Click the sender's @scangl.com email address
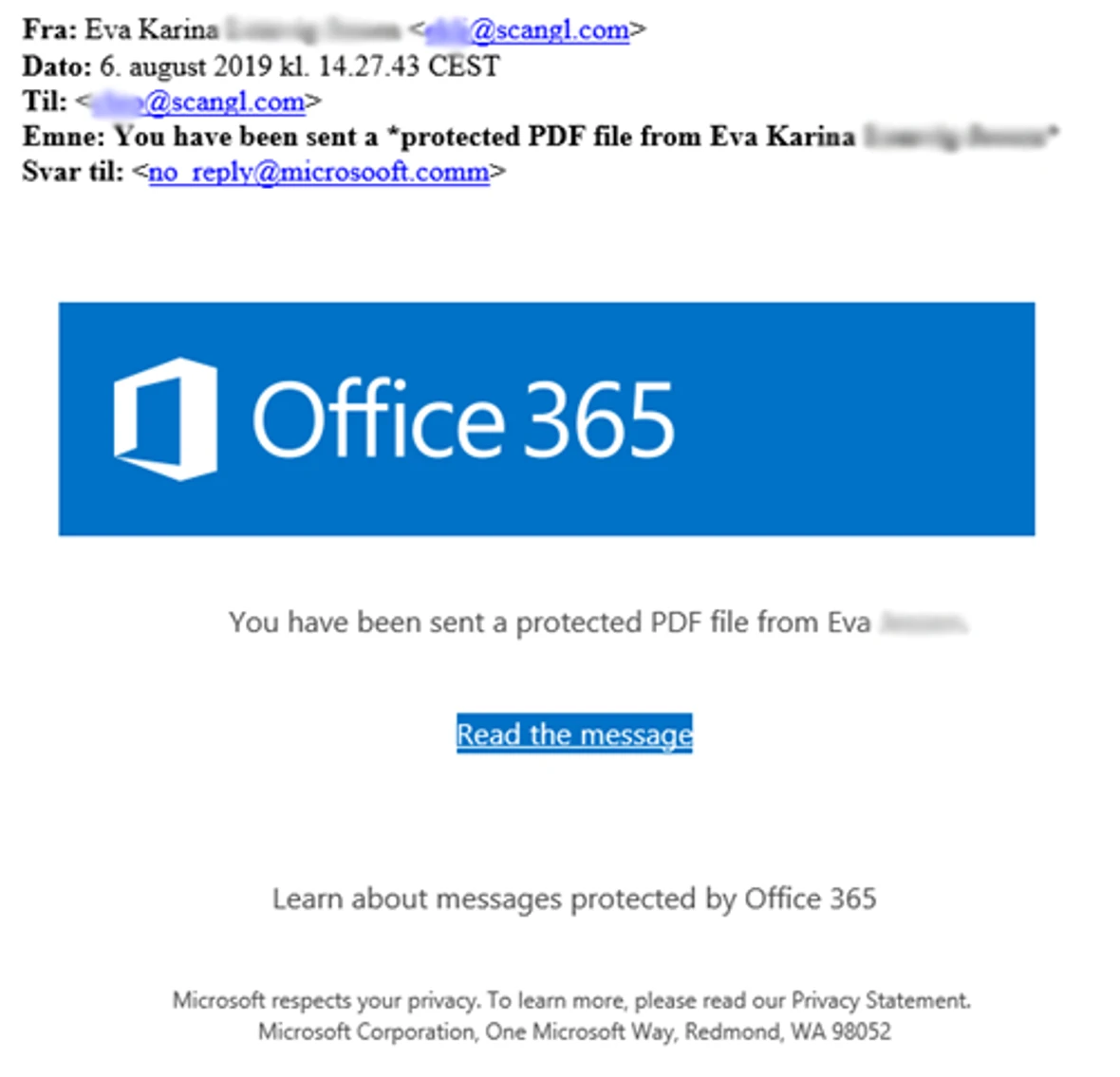Image resolution: width=1120 pixels, height=1077 pixels. 528,30
